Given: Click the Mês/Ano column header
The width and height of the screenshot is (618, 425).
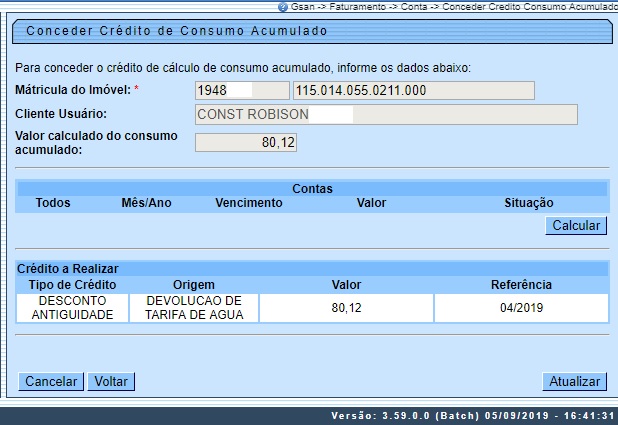Looking at the screenshot, I should [146, 202].
